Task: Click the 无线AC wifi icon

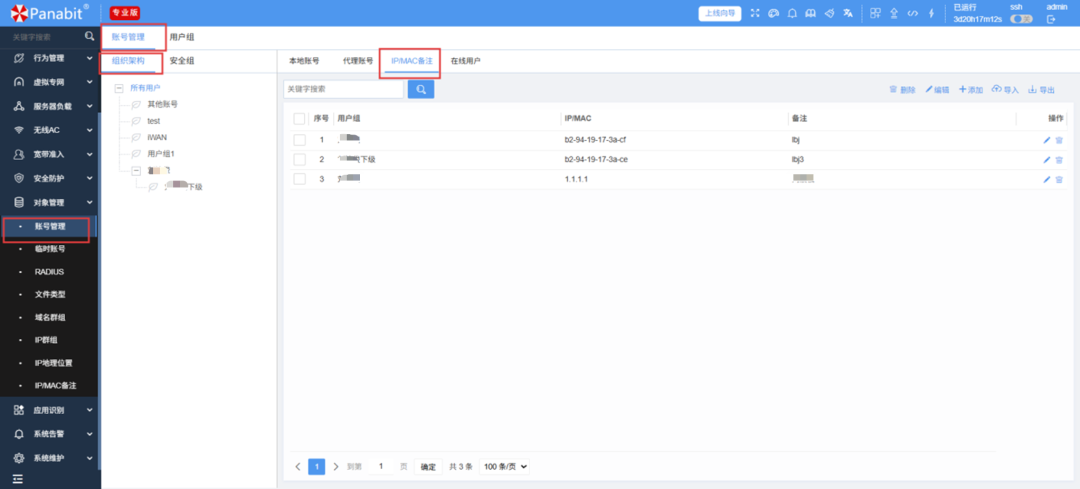Action: (x=19, y=130)
